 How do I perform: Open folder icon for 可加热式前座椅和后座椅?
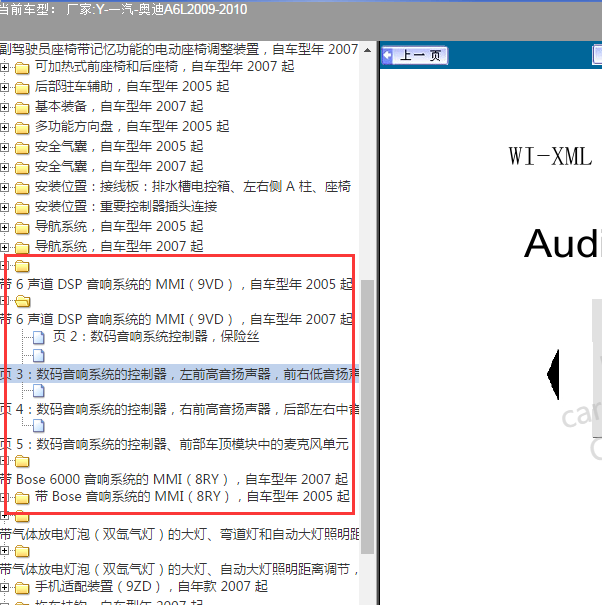pyautogui.click(x=22, y=68)
